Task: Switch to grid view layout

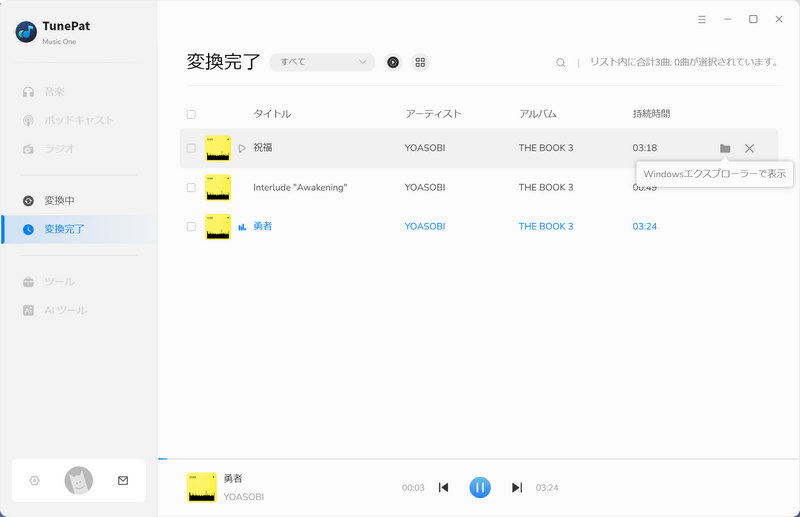Action: click(x=420, y=62)
